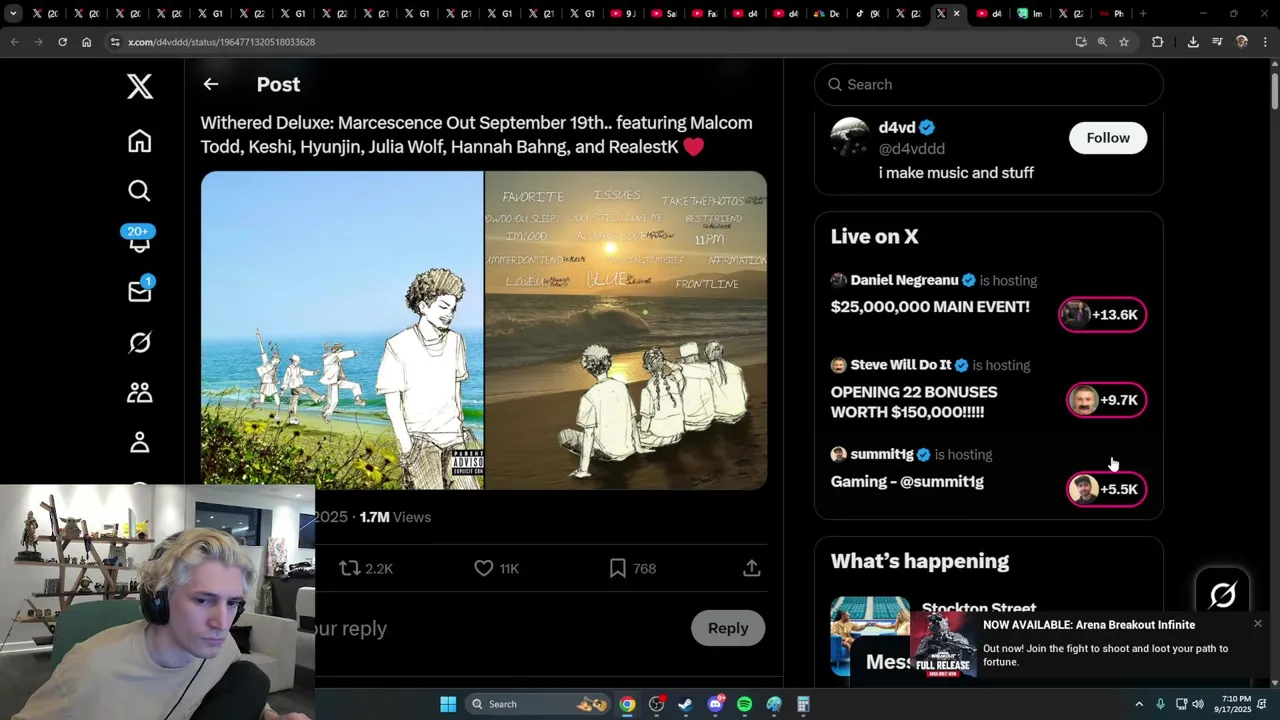This screenshot has width=1280, height=720.
Task: Open the browser zoom icon in address bar
Action: tap(1102, 42)
